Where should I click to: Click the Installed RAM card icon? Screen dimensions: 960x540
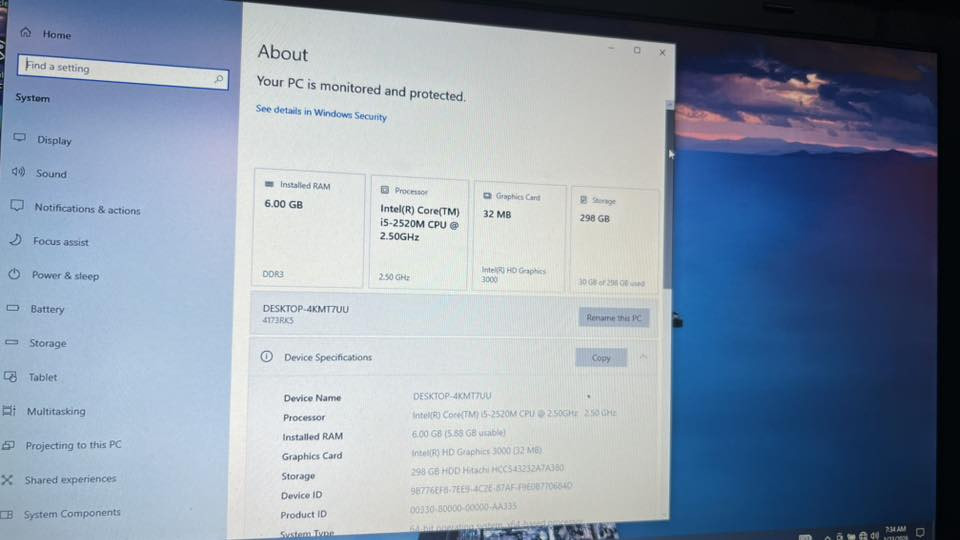pyautogui.click(x=269, y=184)
